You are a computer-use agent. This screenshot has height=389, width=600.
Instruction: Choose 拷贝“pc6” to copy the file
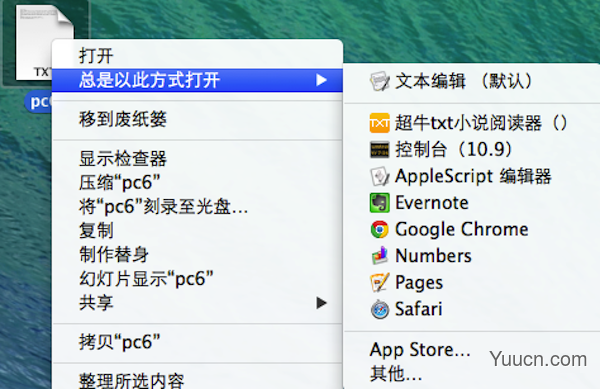click(197, 342)
